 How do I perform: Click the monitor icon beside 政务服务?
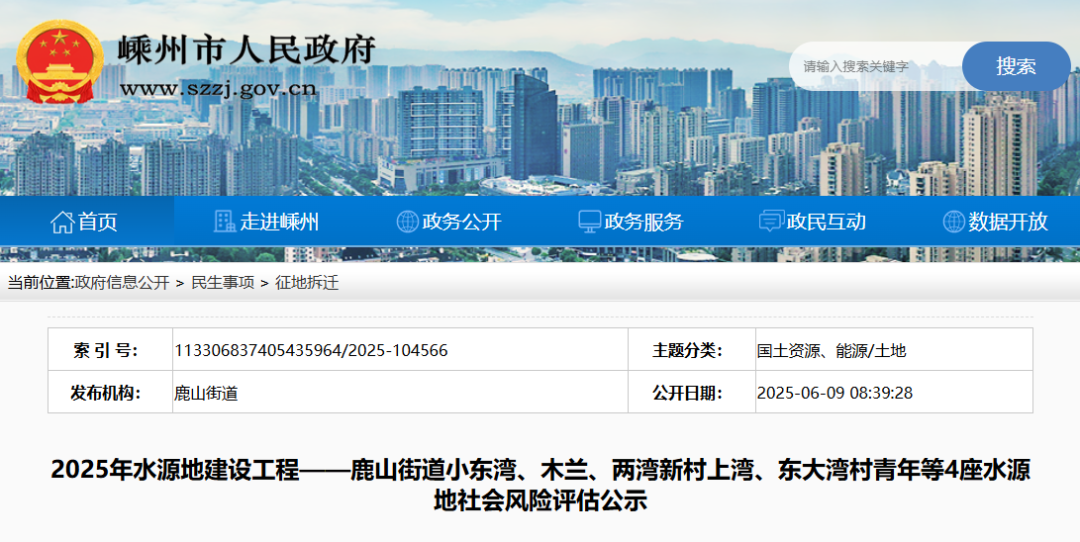pyautogui.click(x=590, y=222)
